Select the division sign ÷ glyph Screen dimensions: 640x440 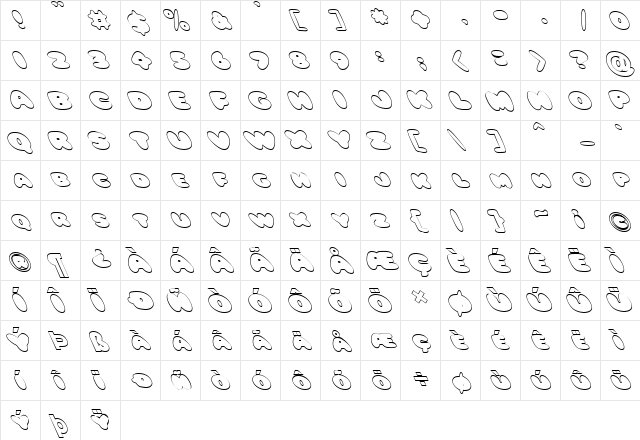[420, 380]
